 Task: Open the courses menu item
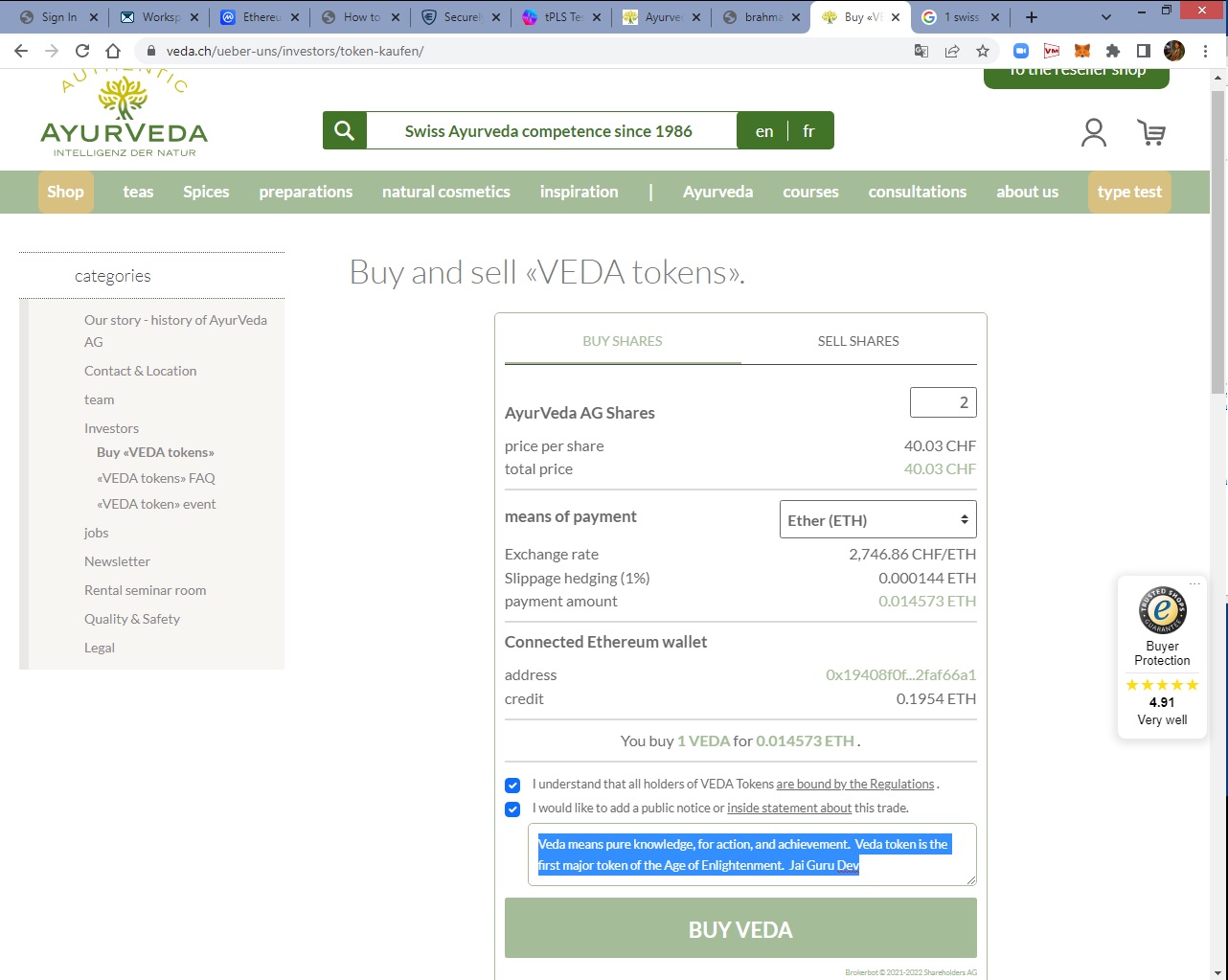(810, 192)
